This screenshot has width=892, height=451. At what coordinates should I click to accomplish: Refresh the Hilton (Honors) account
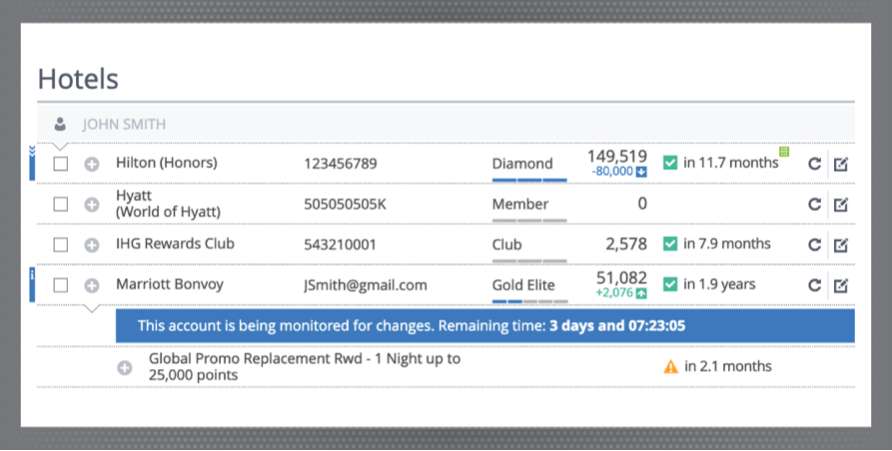coord(815,164)
